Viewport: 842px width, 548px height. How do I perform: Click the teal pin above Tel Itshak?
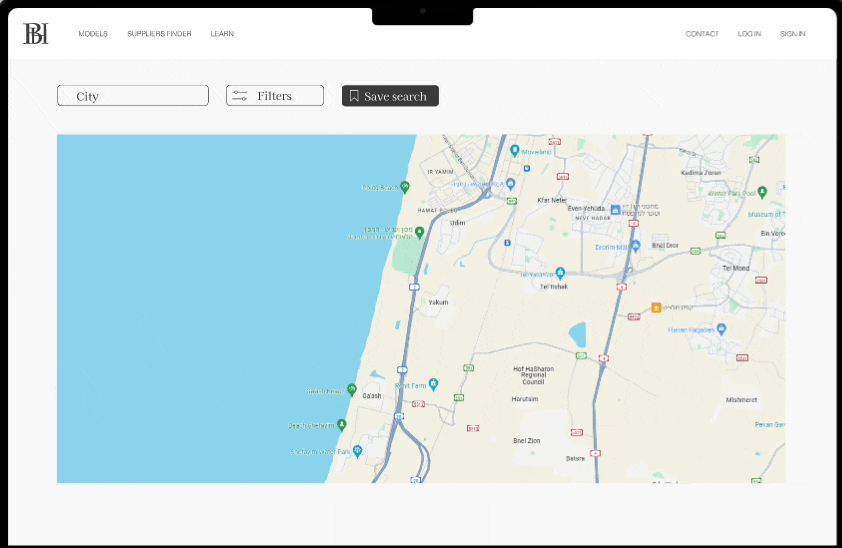coord(560,273)
